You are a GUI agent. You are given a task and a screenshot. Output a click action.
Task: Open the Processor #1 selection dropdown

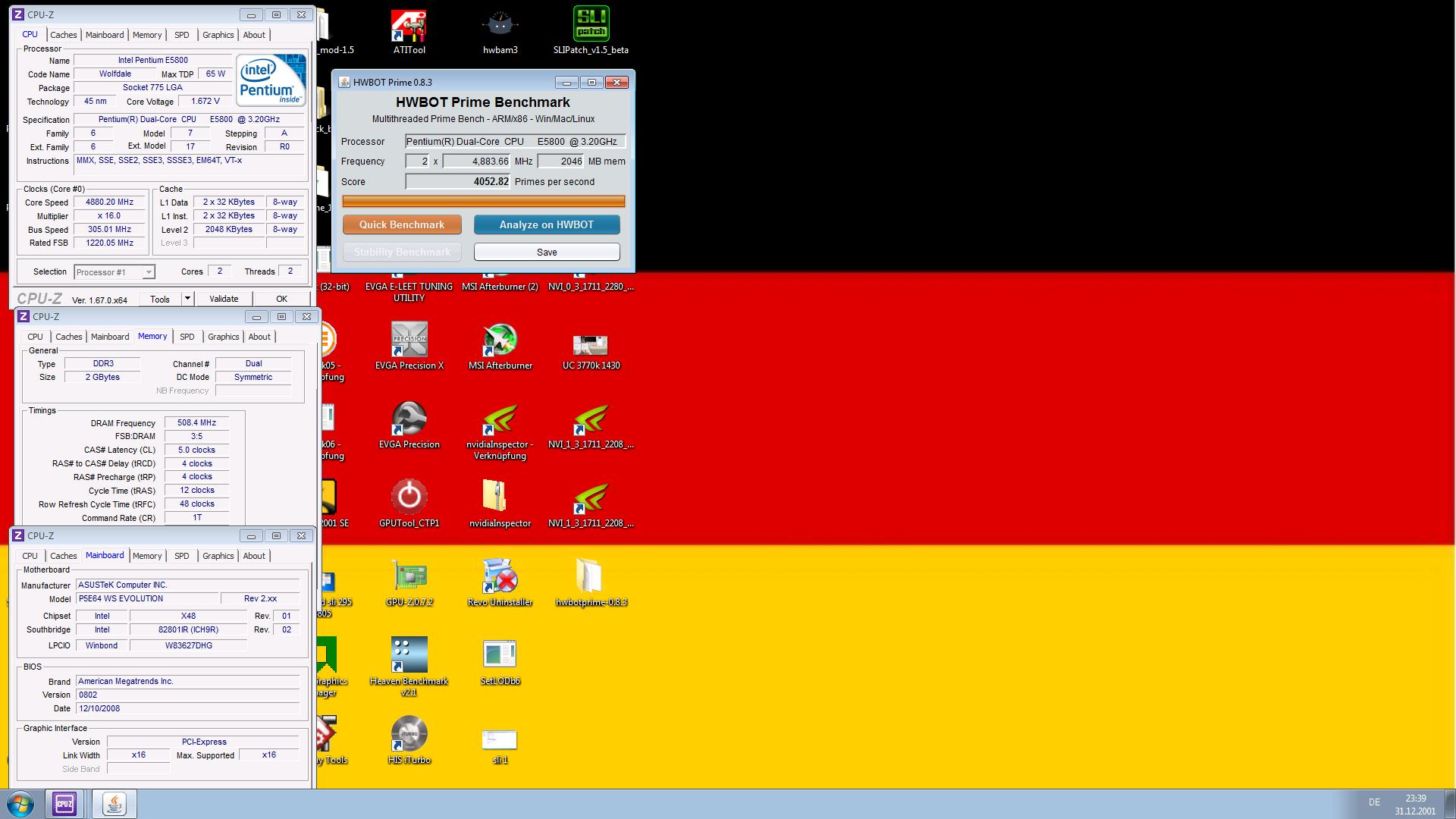tap(115, 271)
